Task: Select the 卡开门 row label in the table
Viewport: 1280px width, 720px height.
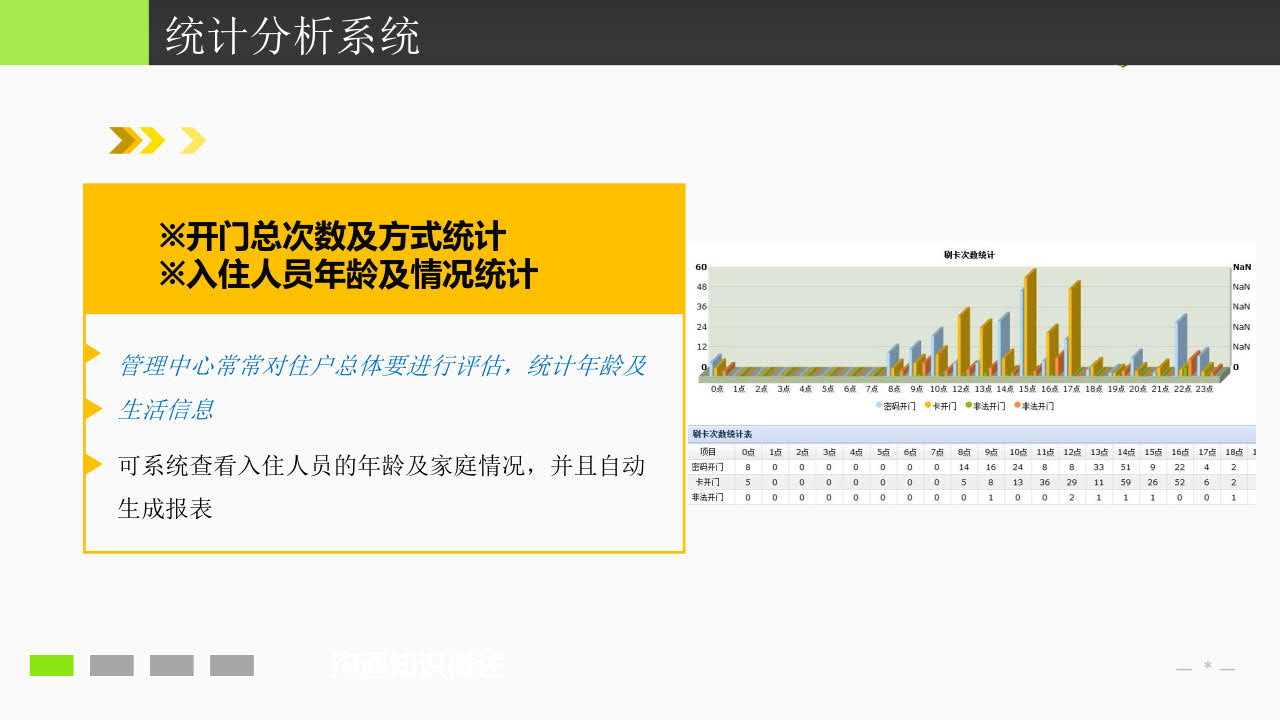Action: (x=709, y=482)
